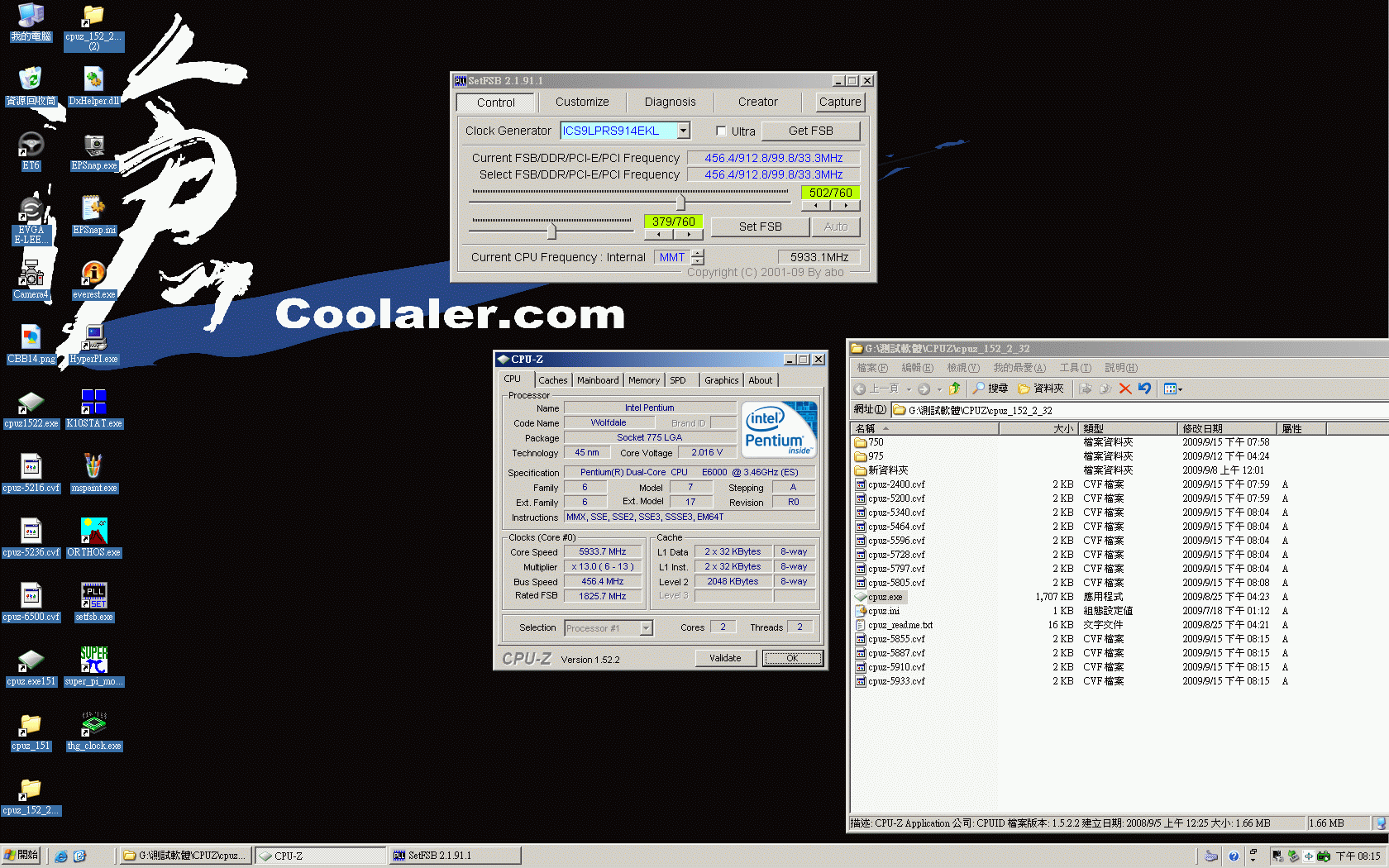Click the Validate button in CPU-Z

click(725, 658)
